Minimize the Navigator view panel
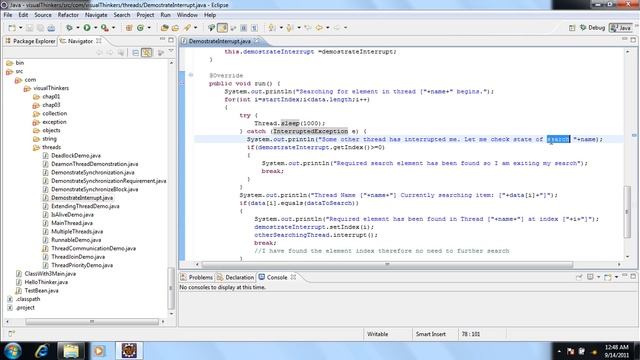This screenshot has width=640, height=360. [x=162, y=39]
